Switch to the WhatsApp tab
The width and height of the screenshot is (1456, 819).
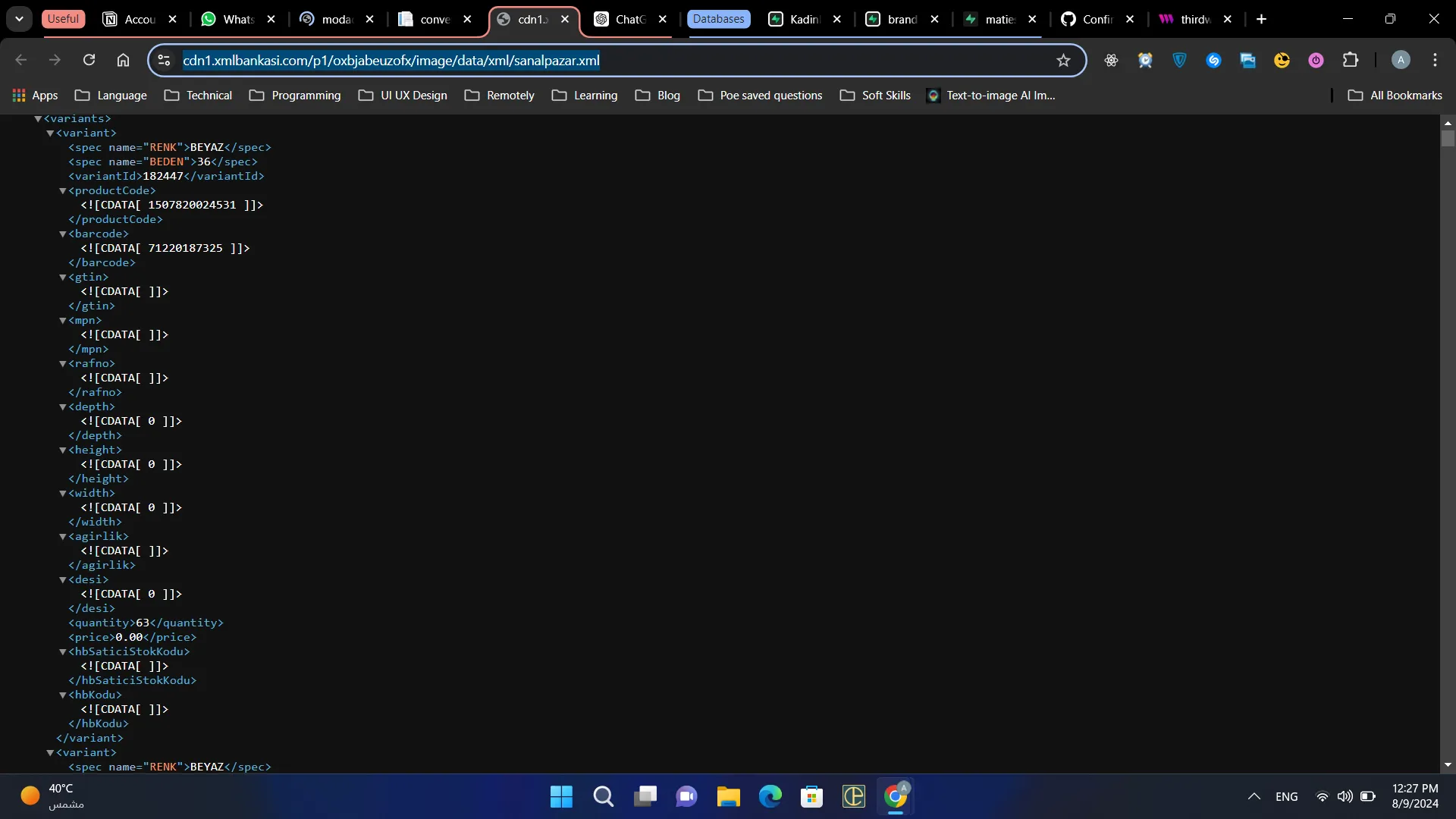point(237,19)
